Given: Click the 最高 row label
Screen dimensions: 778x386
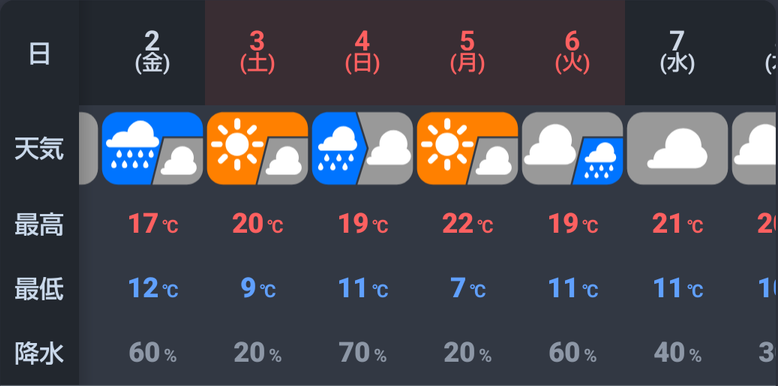Looking at the screenshot, I should tap(39, 224).
